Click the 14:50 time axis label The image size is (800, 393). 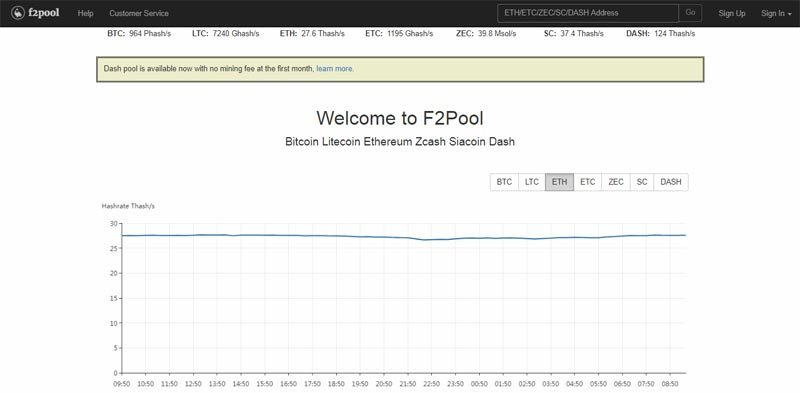241,384
